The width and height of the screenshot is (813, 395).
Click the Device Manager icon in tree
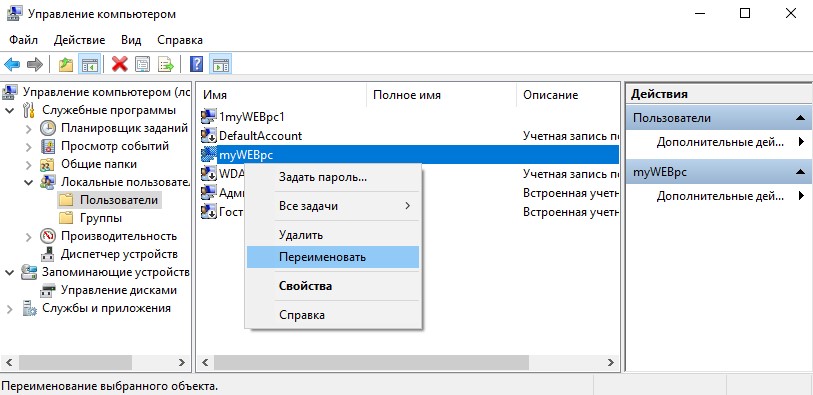48,254
